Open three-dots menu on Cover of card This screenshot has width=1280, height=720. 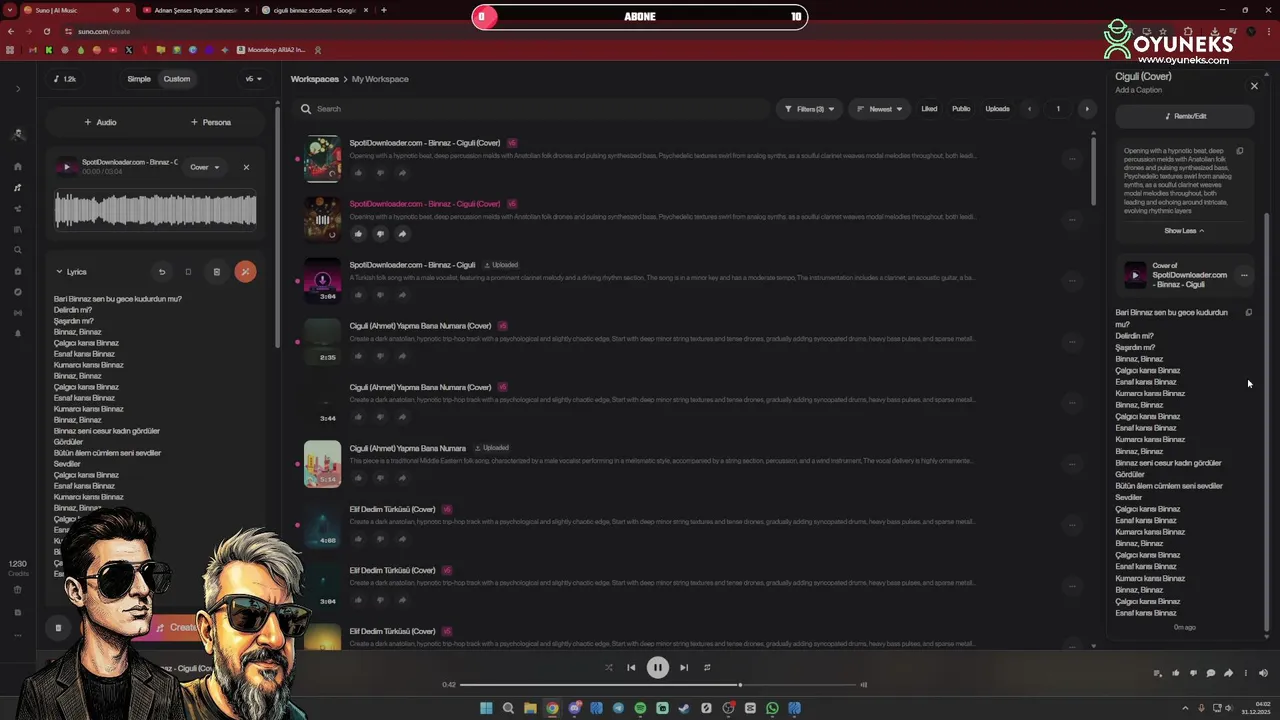click(1244, 275)
